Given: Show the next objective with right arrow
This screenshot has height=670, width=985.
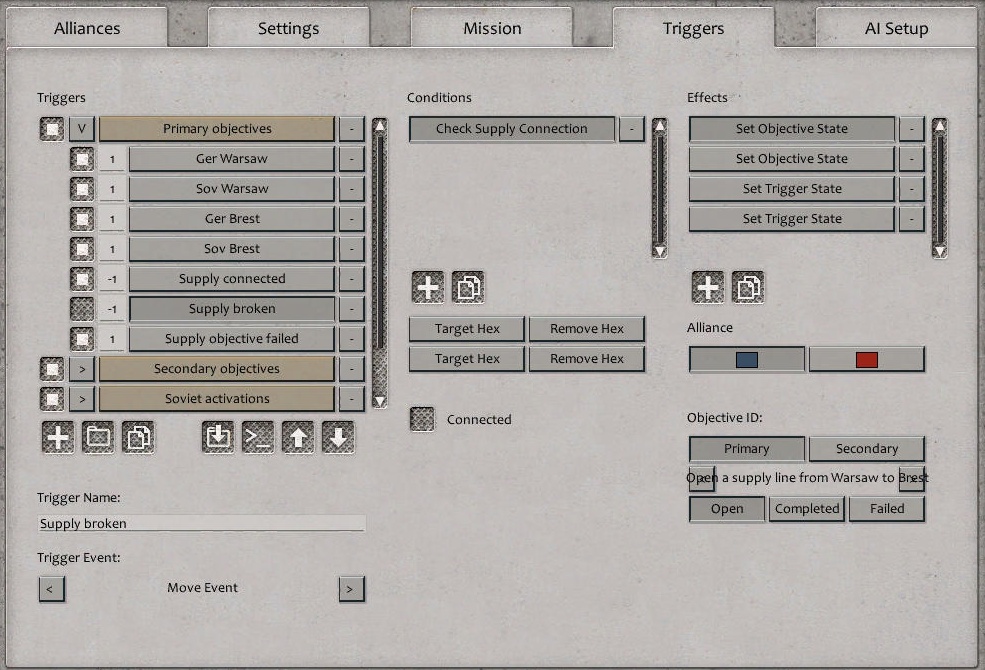Looking at the screenshot, I should [x=912, y=478].
